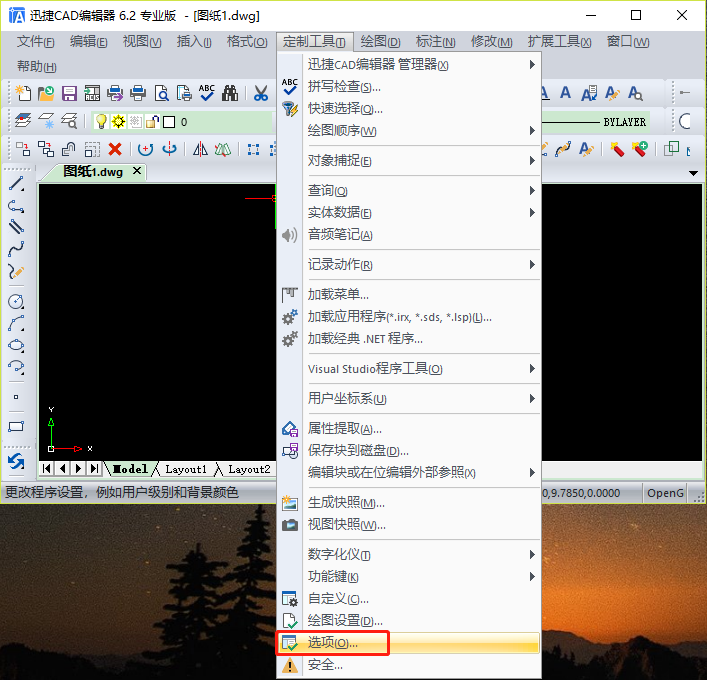Click the Rotate tool icon with plus
The image size is (707, 680).
point(145,149)
